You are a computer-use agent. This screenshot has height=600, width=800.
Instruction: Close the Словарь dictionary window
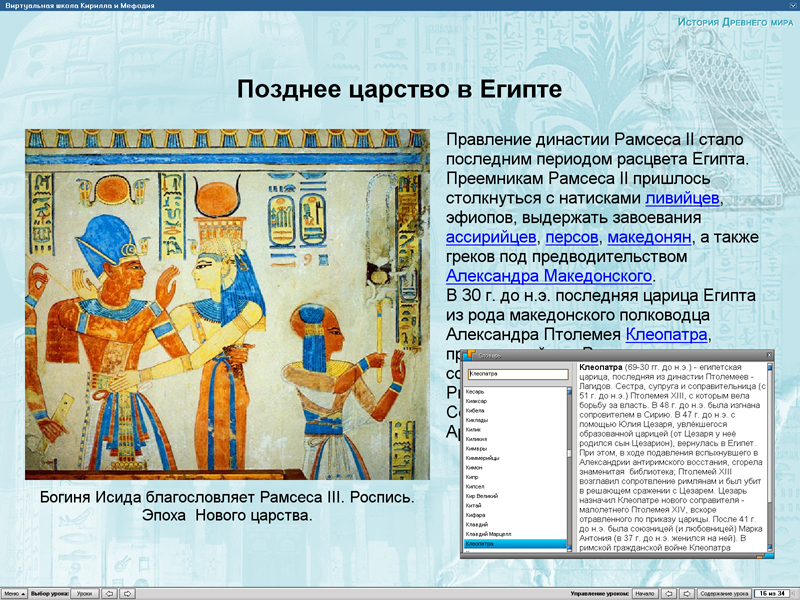pyautogui.click(x=769, y=355)
